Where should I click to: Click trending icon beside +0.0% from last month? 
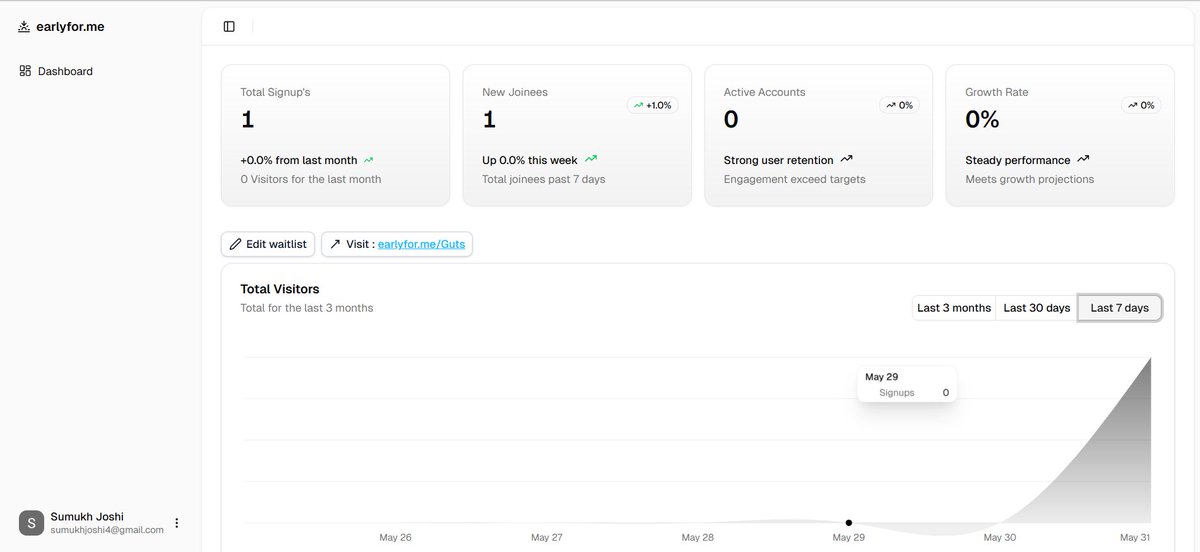click(368, 160)
